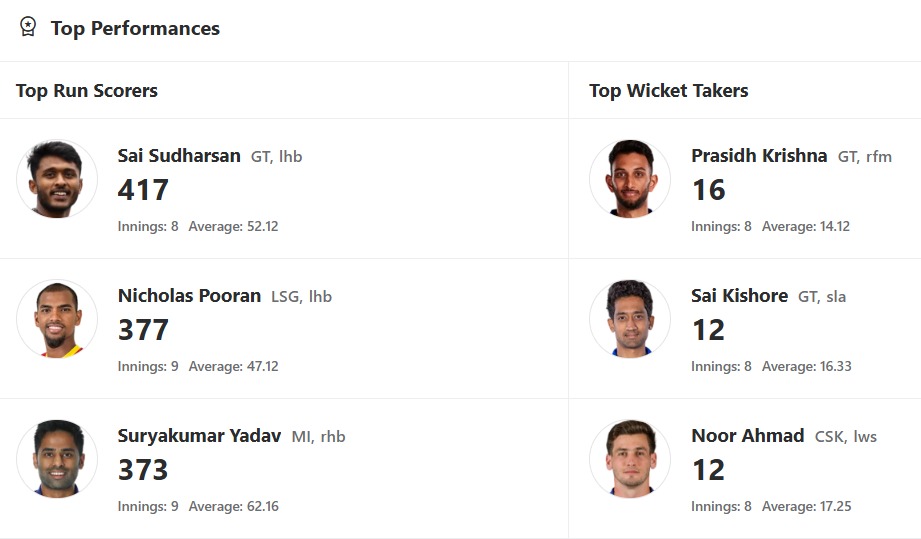Open the Prasidh Krishna name link
Viewport: 921px width, 539px height.
tap(759, 156)
